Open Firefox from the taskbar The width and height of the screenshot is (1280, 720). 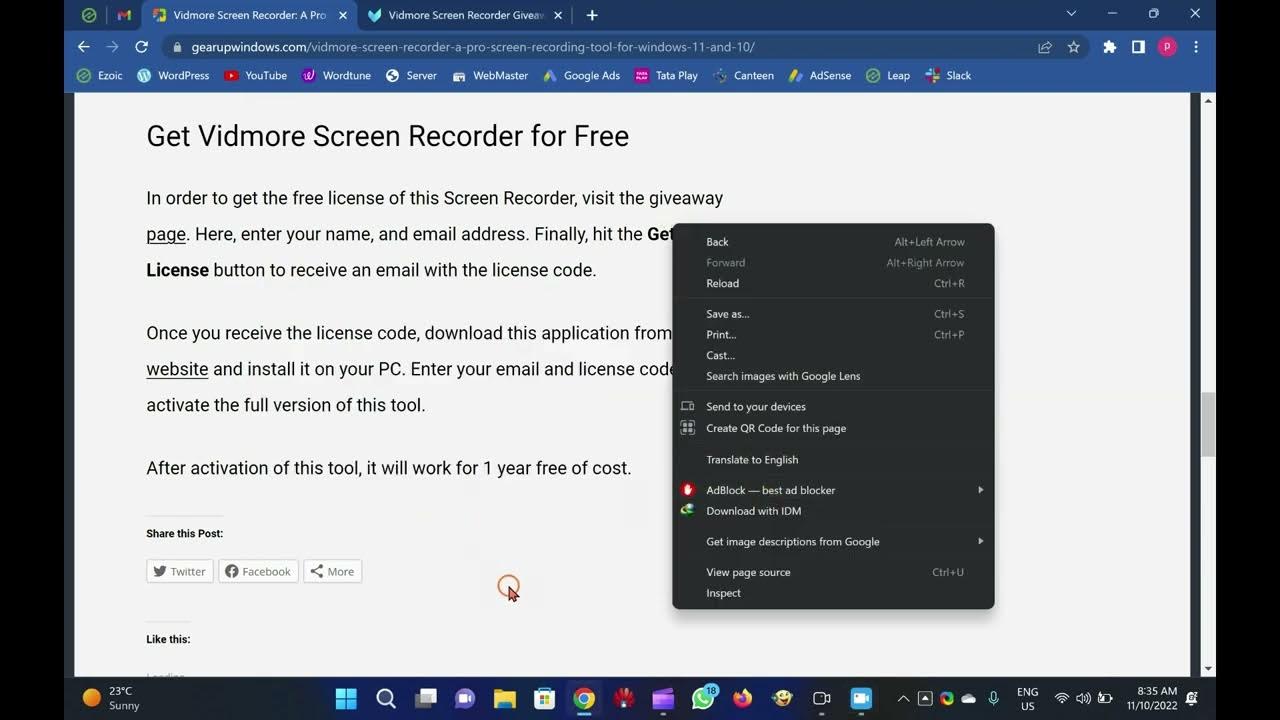[743, 698]
